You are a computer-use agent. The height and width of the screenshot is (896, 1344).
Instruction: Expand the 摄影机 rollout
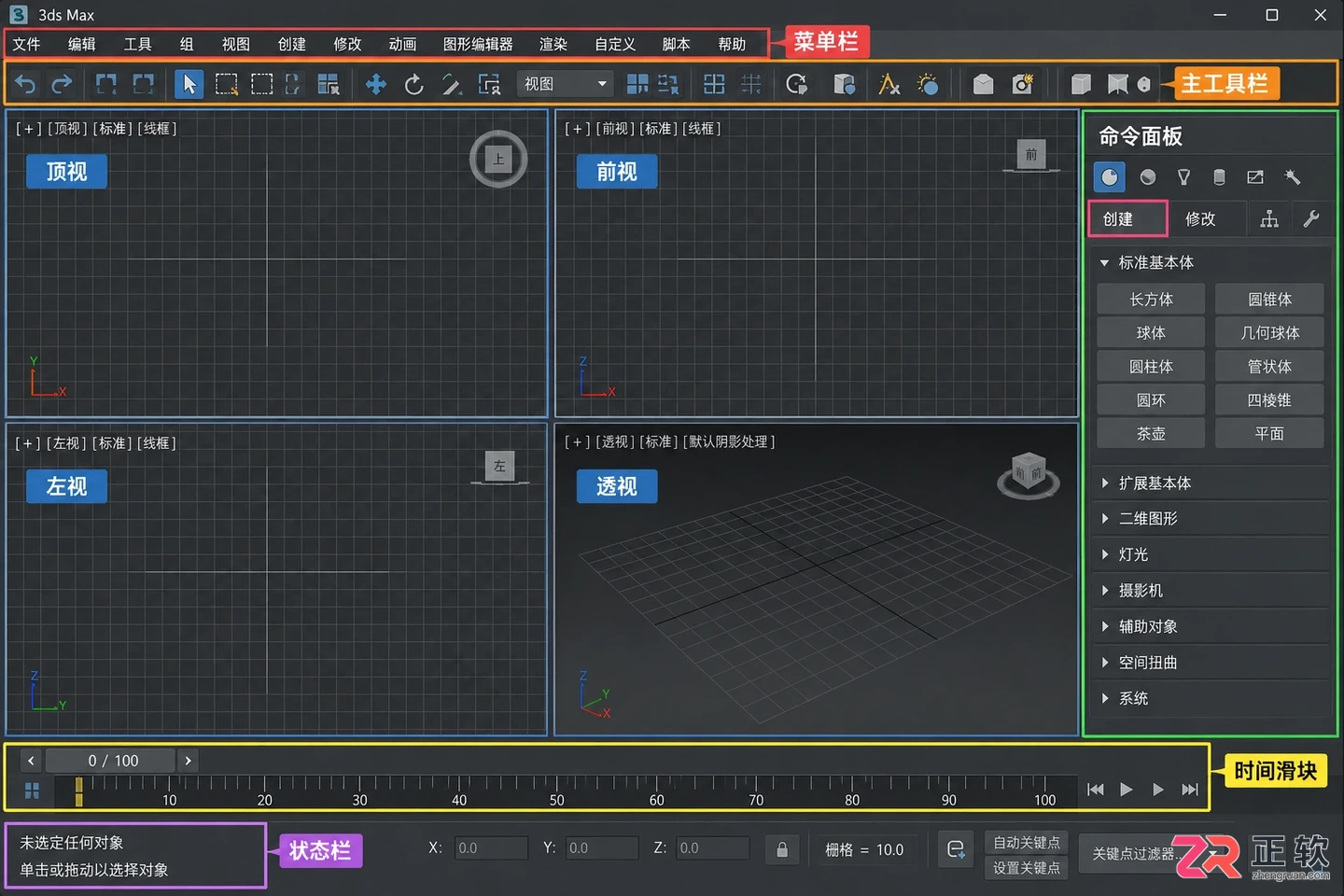tap(1211, 591)
